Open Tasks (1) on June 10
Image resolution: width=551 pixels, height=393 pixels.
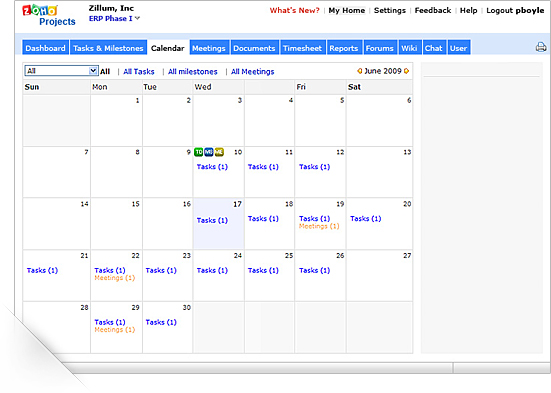212,167
